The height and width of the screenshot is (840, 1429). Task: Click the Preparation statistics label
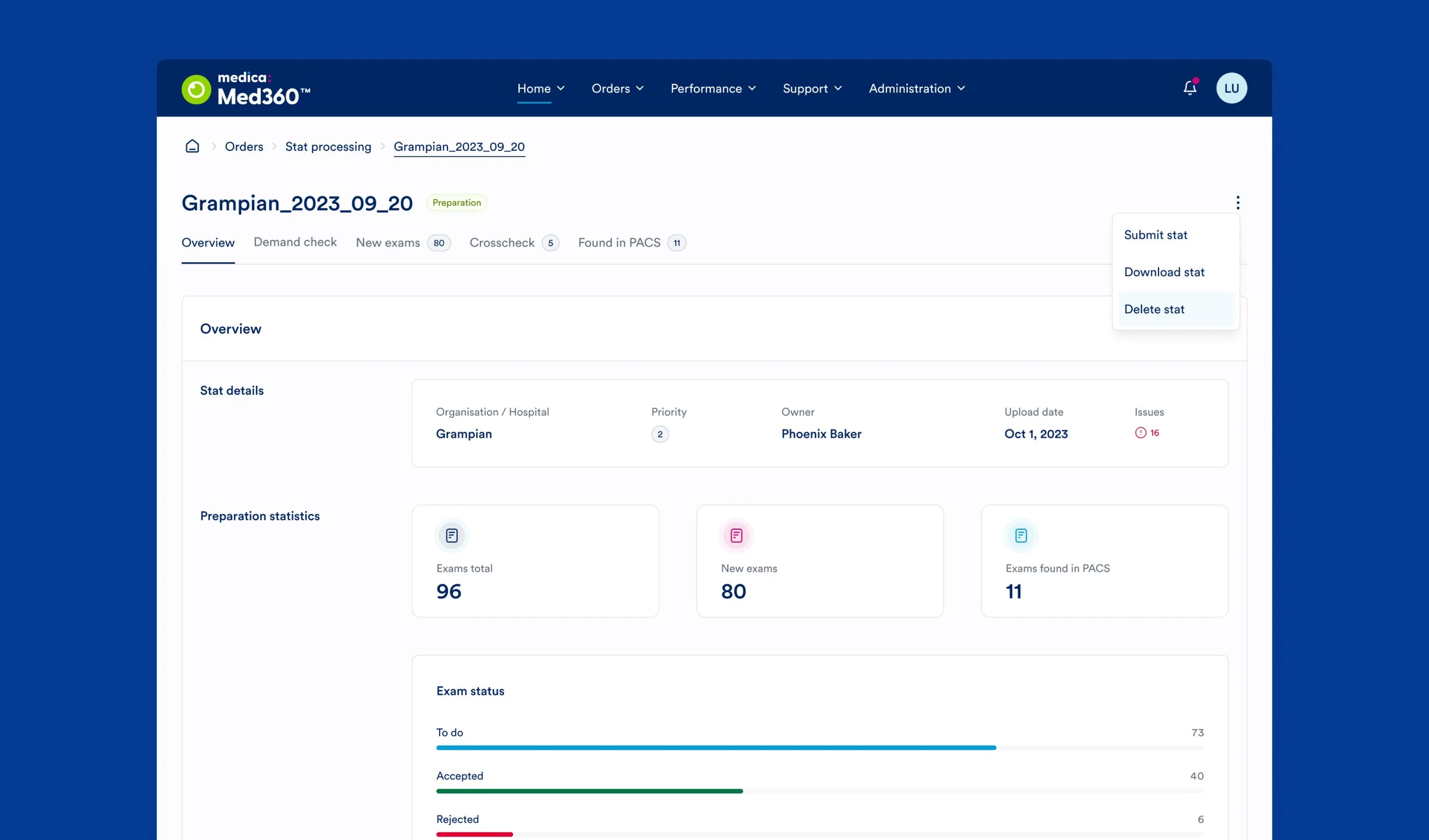click(x=260, y=516)
